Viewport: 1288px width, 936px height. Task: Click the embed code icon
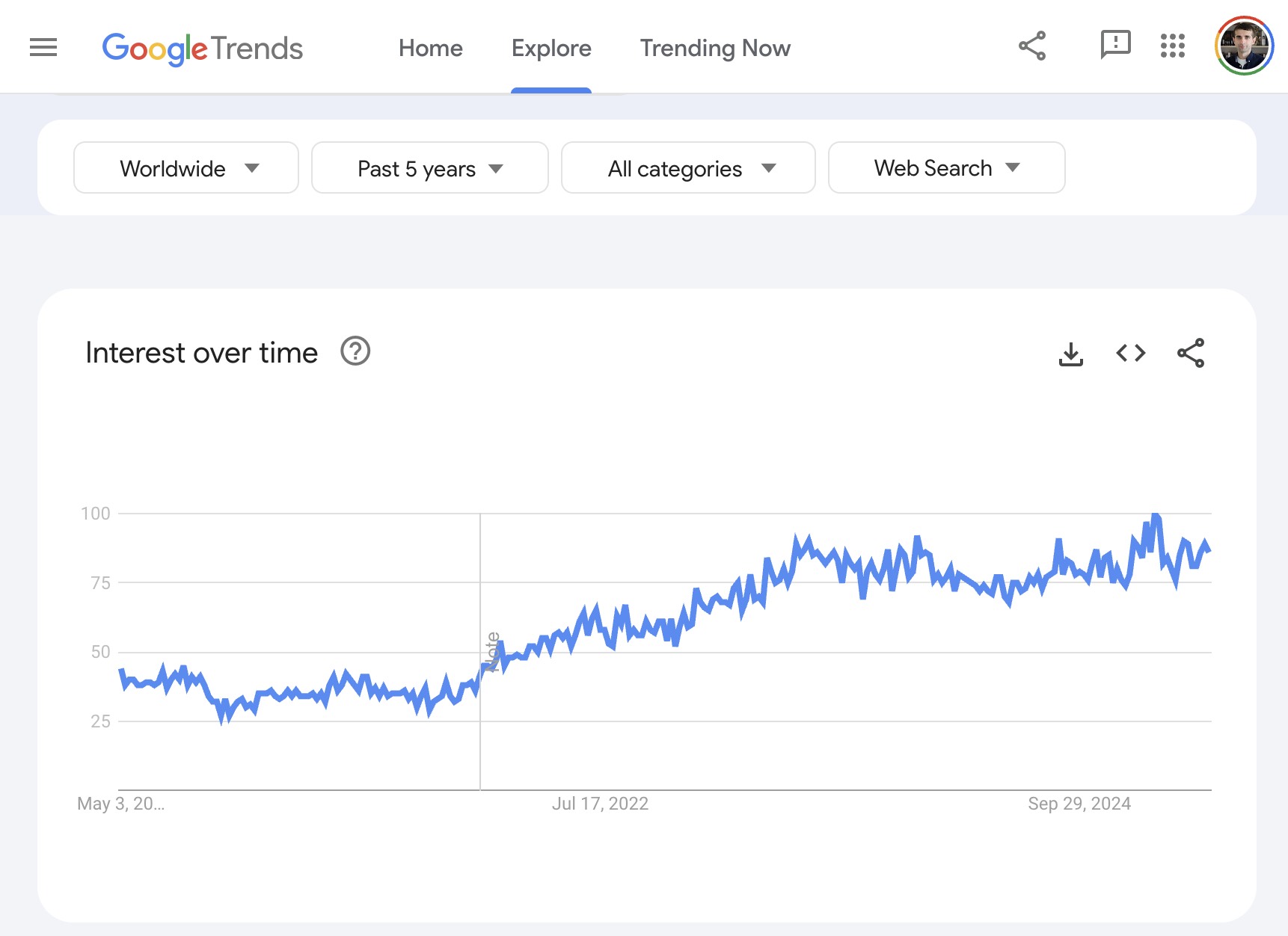pos(1130,353)
